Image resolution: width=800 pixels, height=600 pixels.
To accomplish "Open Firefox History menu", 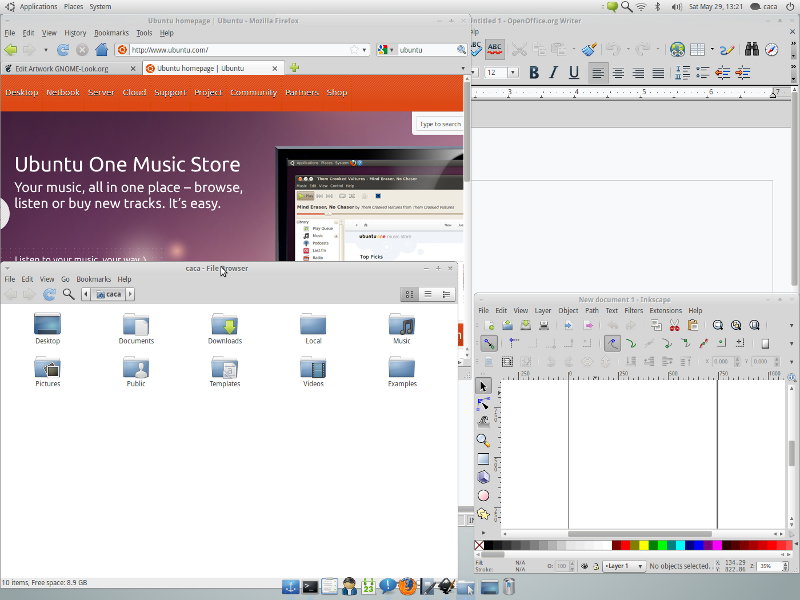I will point(75,33).
